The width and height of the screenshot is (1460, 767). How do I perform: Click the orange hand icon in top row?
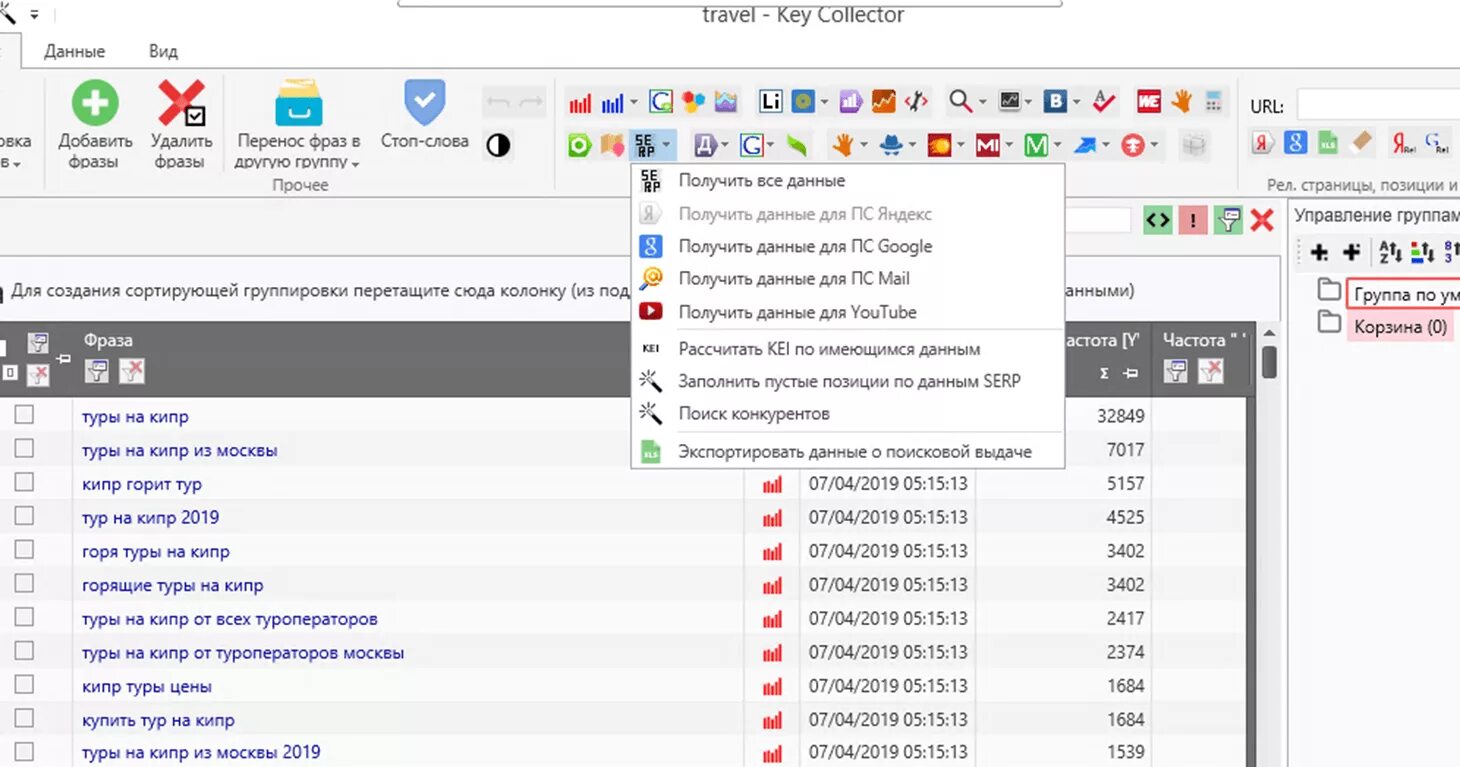point(1181,101)
